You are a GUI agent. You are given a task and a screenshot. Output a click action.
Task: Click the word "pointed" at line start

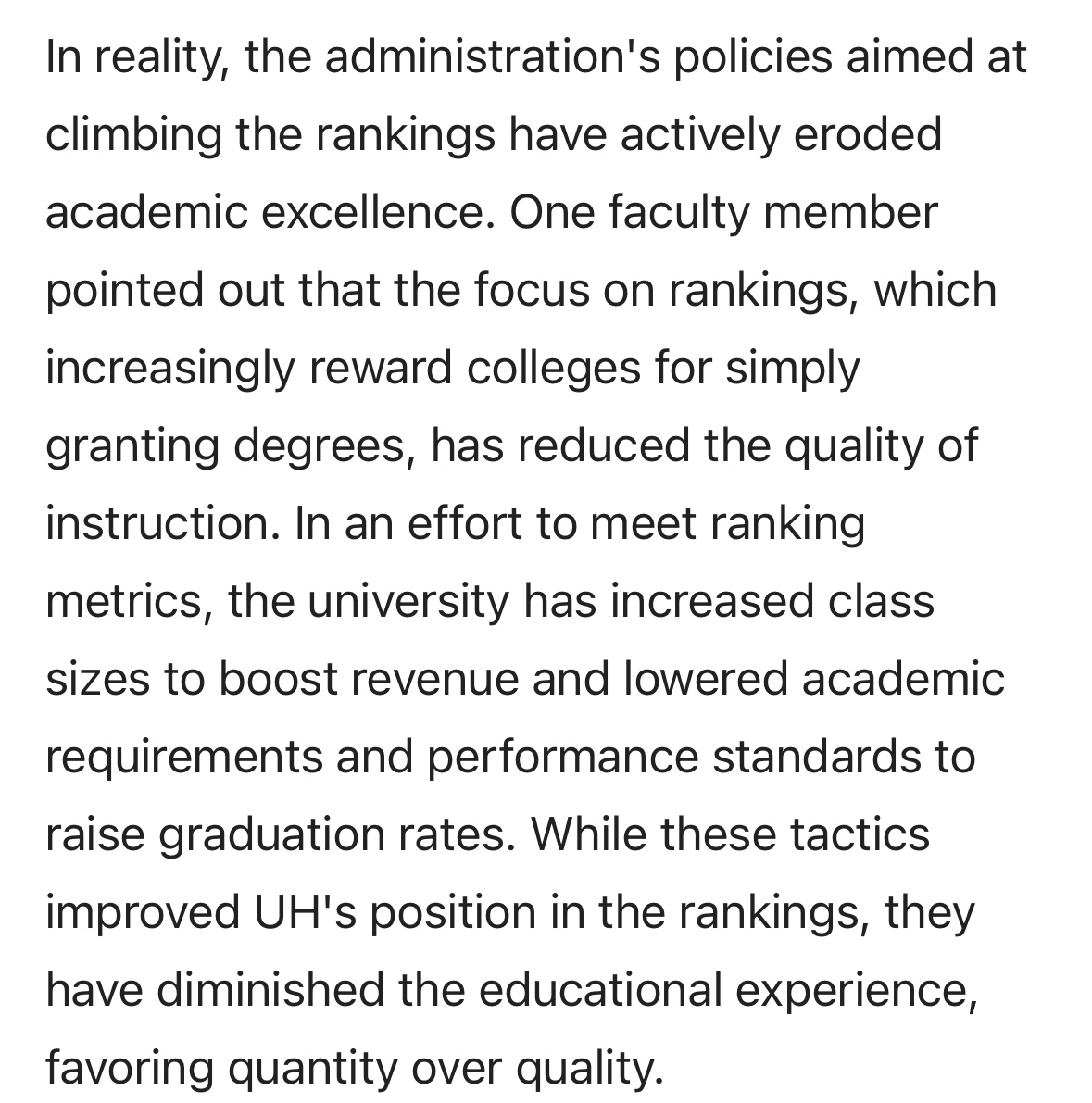124,291
